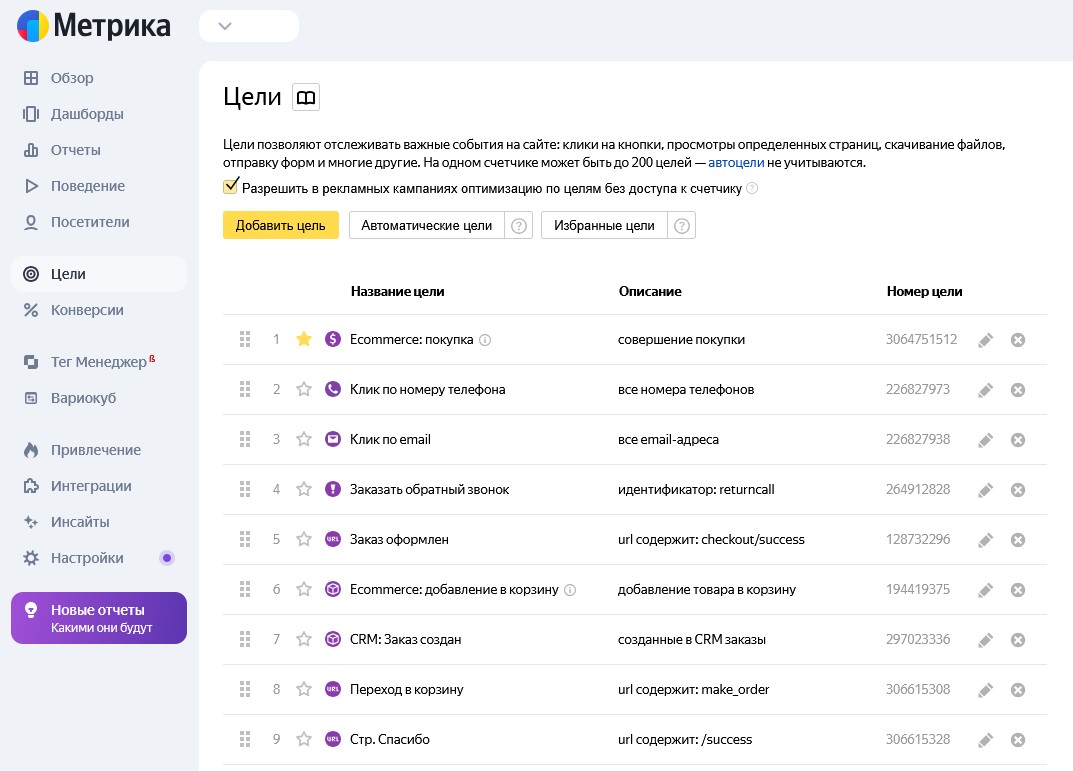Grab the drag handle of Переход в корзину row
1073x771 pixels.
click(x=245, y=690)
